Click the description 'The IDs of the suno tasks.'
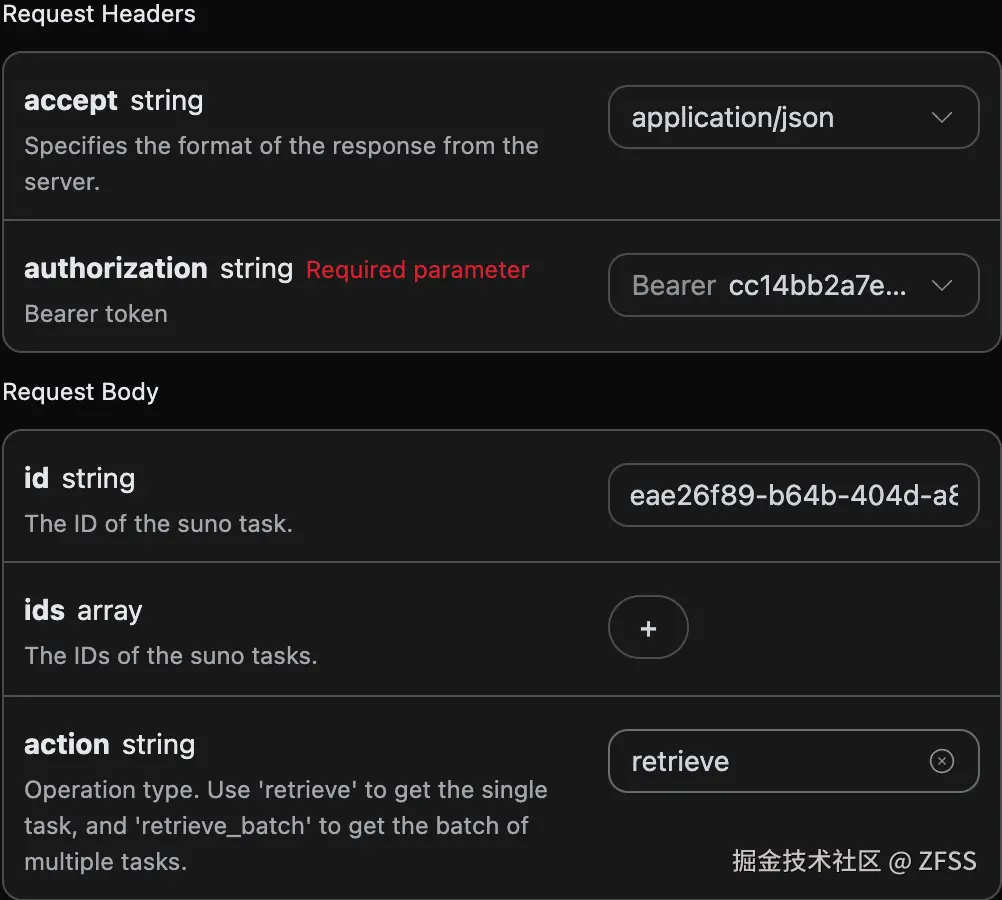 [170, 656]
